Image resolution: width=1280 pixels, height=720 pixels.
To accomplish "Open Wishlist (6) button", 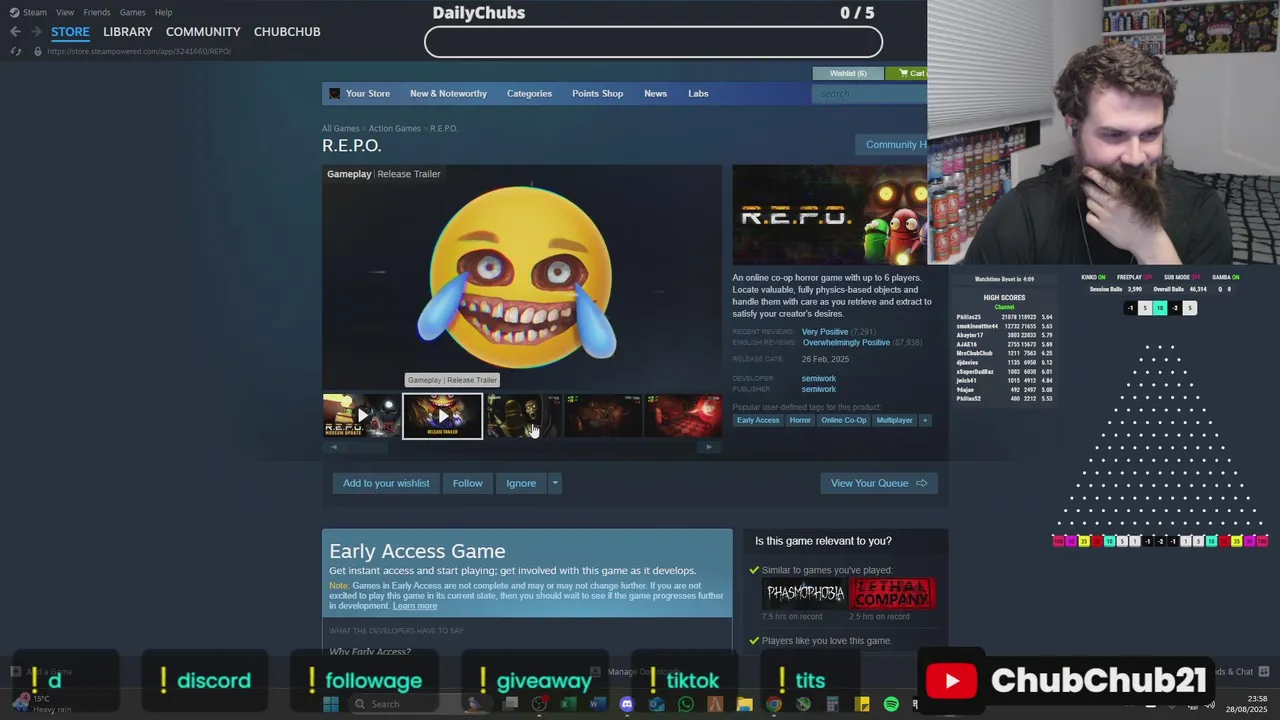I will click(848, 73).
